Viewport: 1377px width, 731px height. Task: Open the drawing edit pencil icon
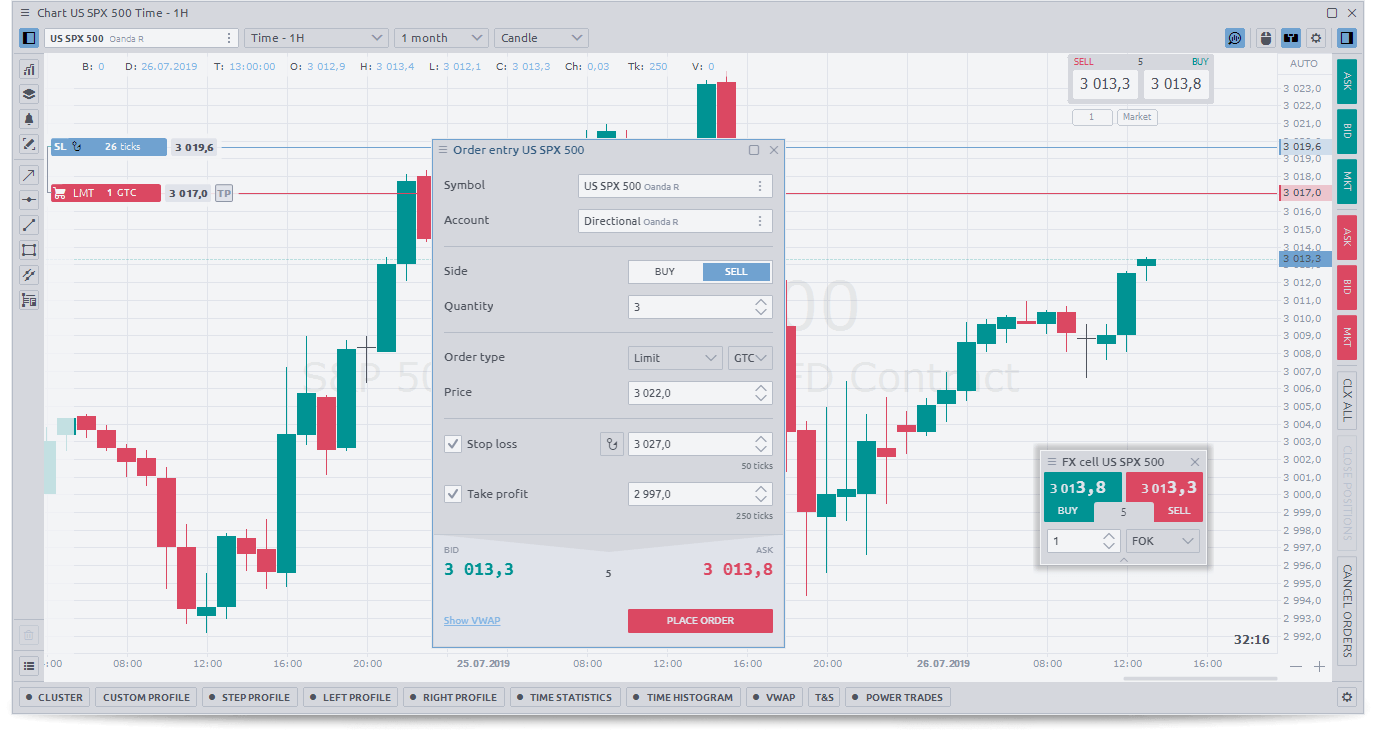click(29, 144)
